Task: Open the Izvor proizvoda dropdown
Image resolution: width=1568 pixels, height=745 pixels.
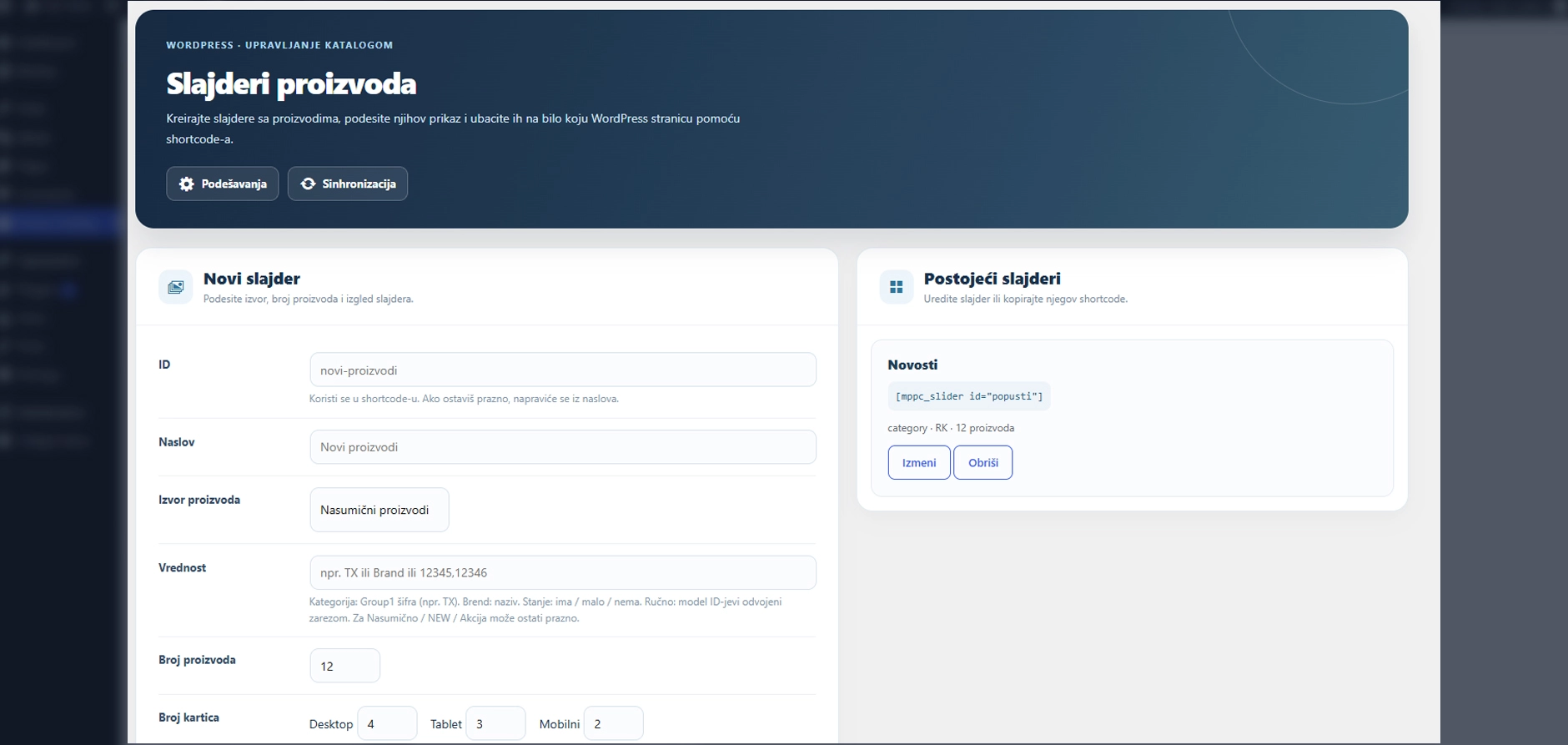Action: click(x=379, y=510)
